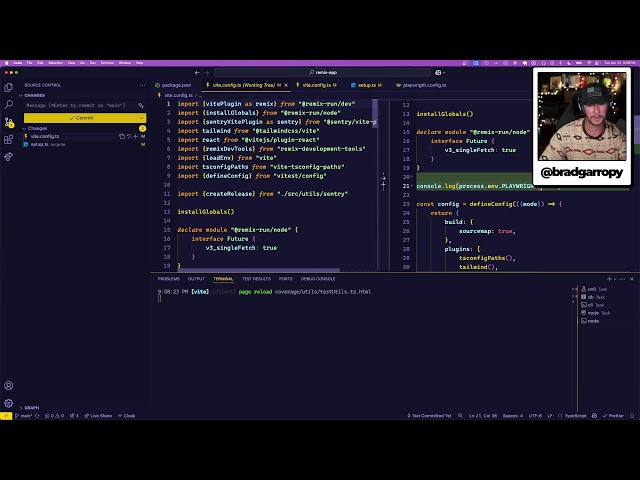The height and width of the screenshot is (480, 640).
Task: Open file icon for vite.config.ts change
Action: pyautogui.click(x=122, y=136)
